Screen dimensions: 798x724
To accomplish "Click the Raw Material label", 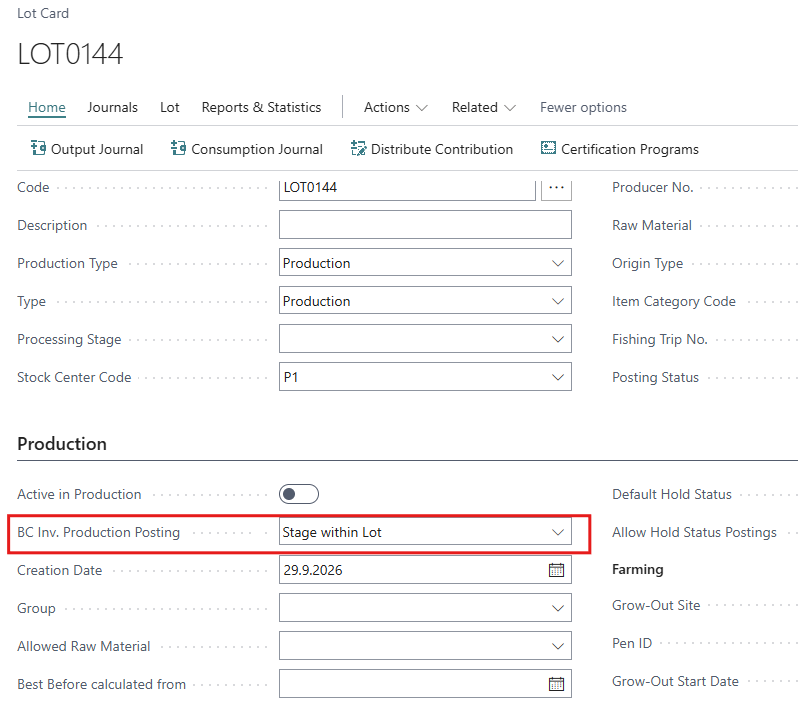I will pos(652,225).
